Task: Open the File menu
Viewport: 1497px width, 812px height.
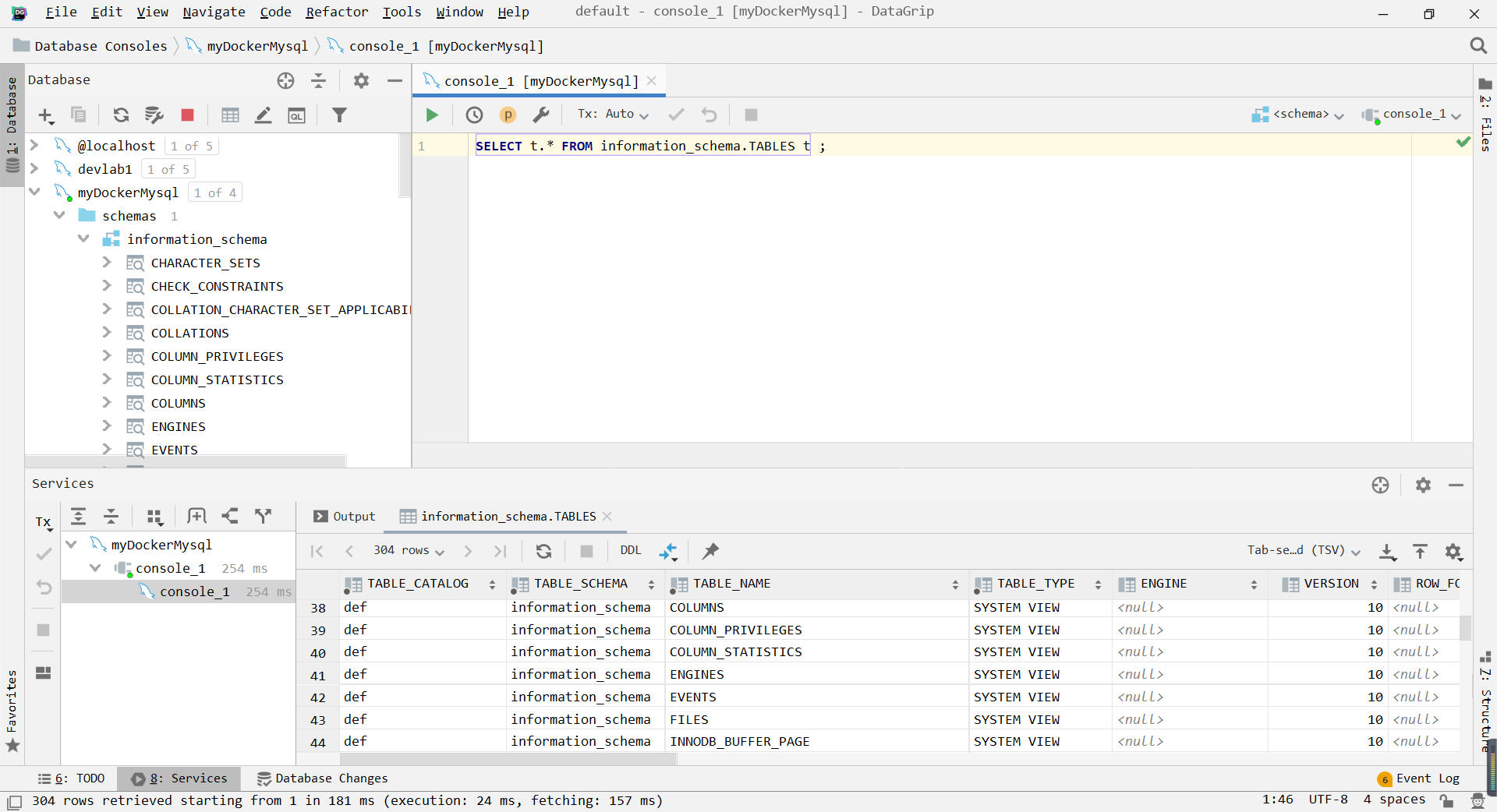Action: point(61,12)
